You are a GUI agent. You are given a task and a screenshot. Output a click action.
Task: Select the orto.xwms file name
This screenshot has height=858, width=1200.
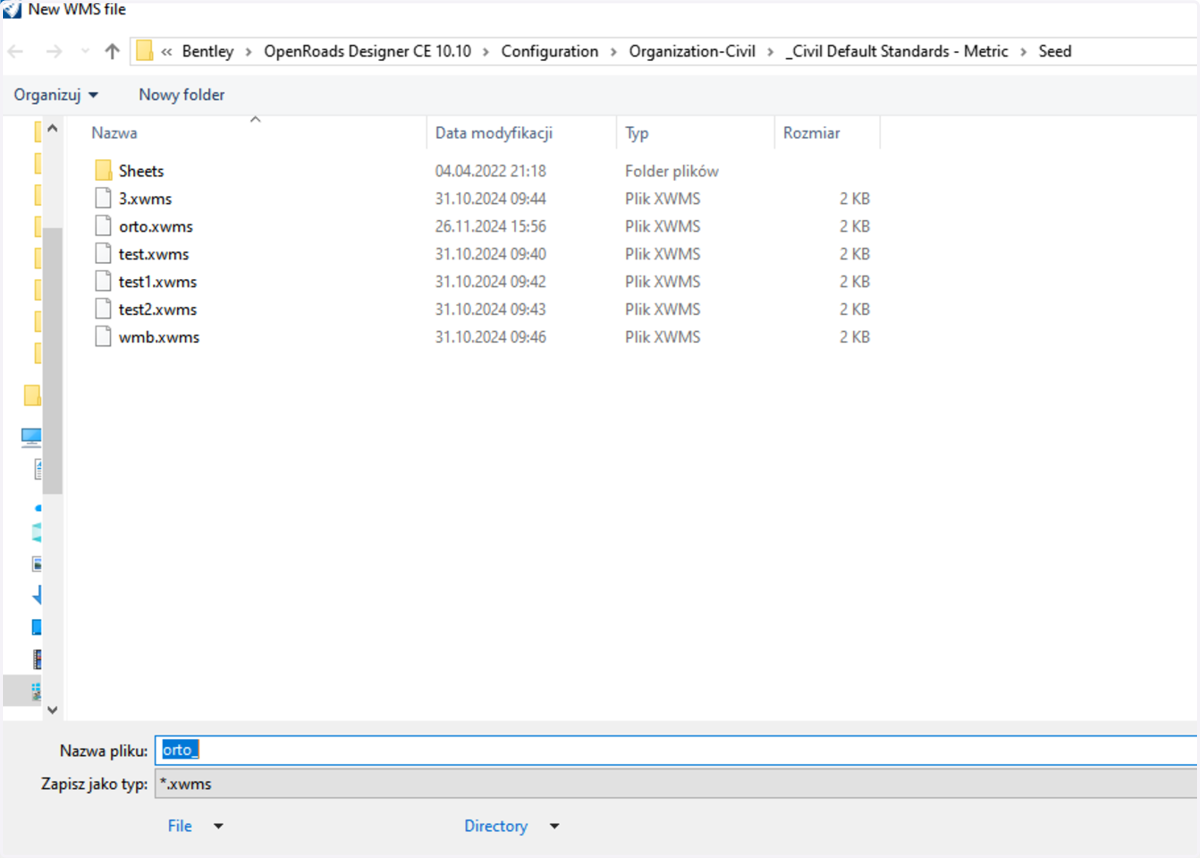(x=156, y=226)
